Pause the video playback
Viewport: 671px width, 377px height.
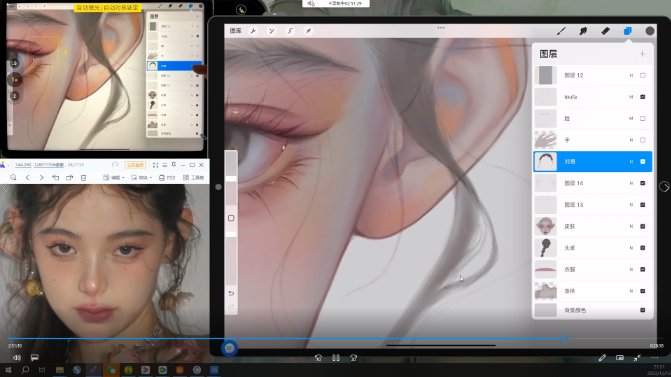[336, 358]
